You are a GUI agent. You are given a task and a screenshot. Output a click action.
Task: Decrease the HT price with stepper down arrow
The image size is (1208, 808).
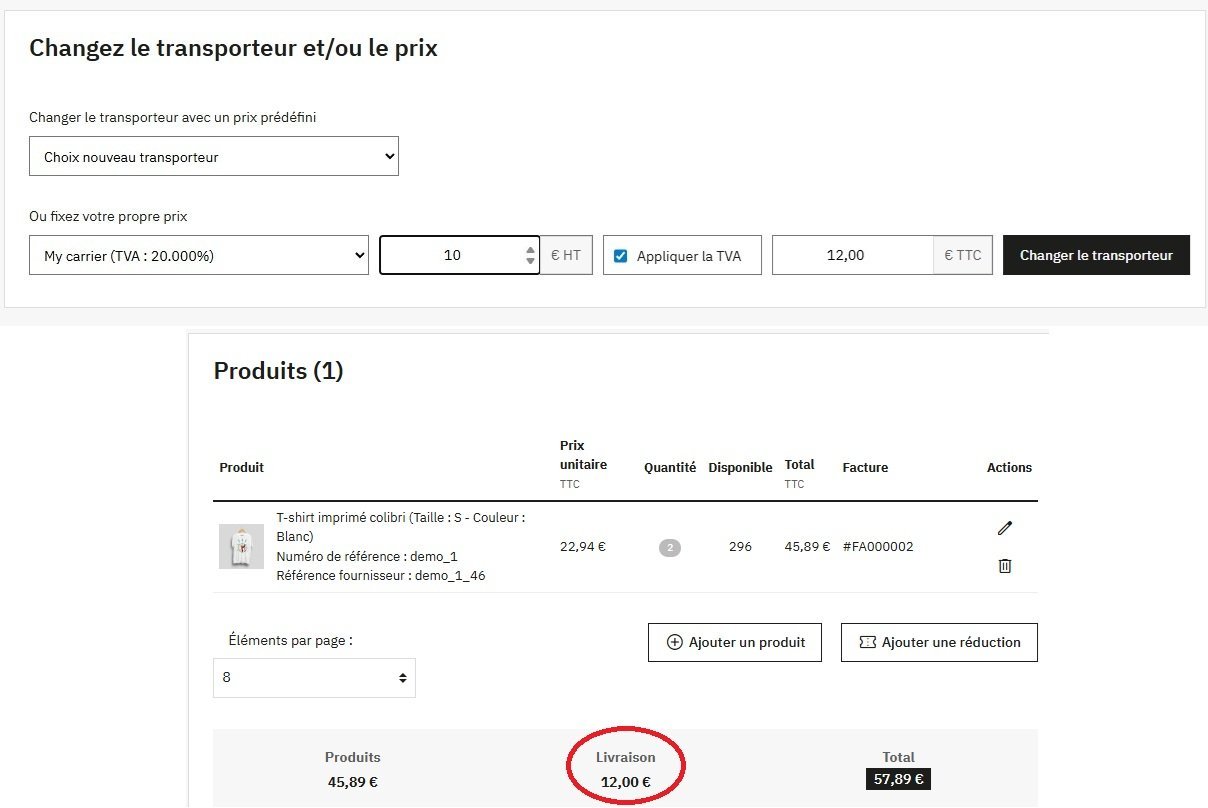point(530,262)
